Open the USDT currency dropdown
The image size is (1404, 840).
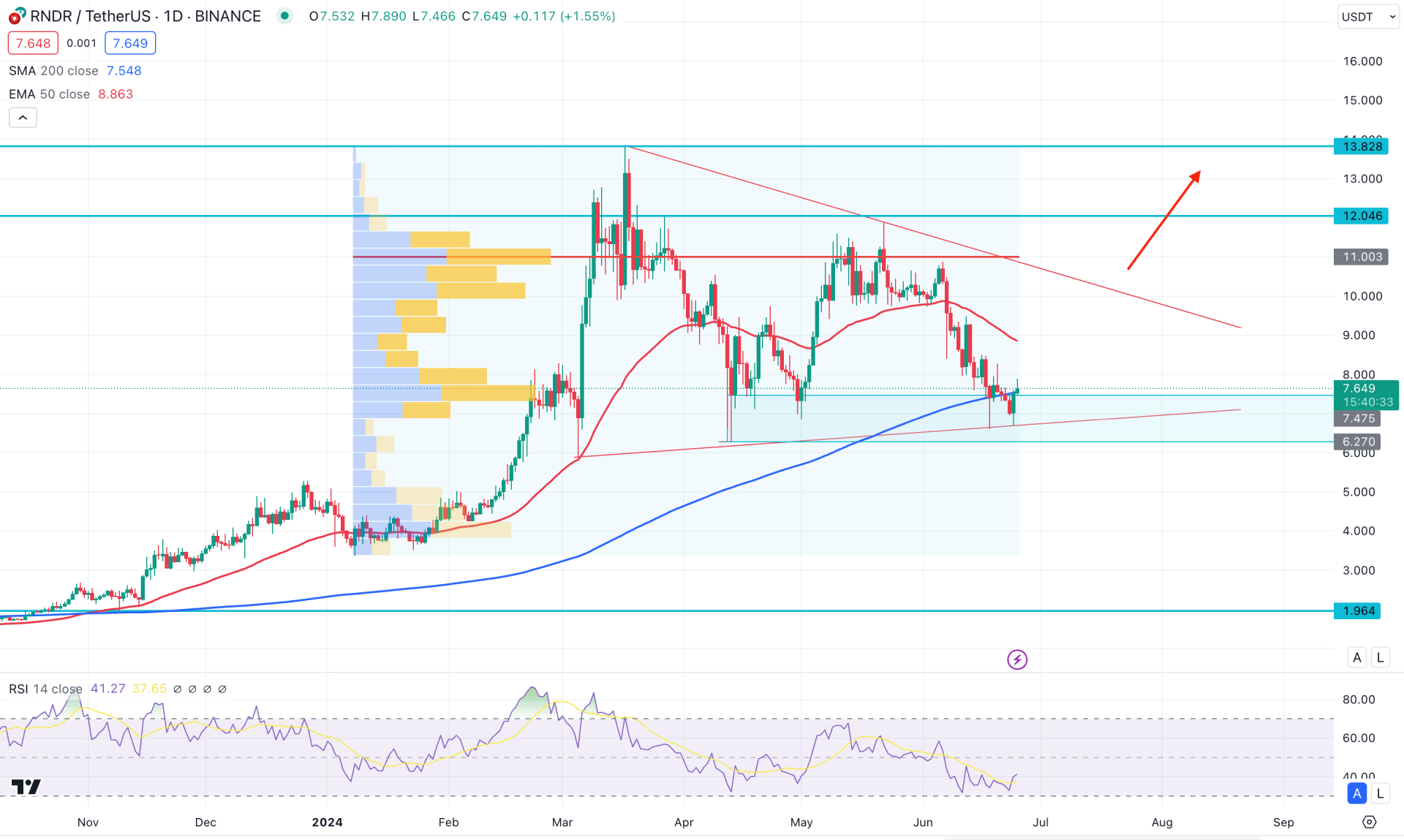coord(1367,17)
